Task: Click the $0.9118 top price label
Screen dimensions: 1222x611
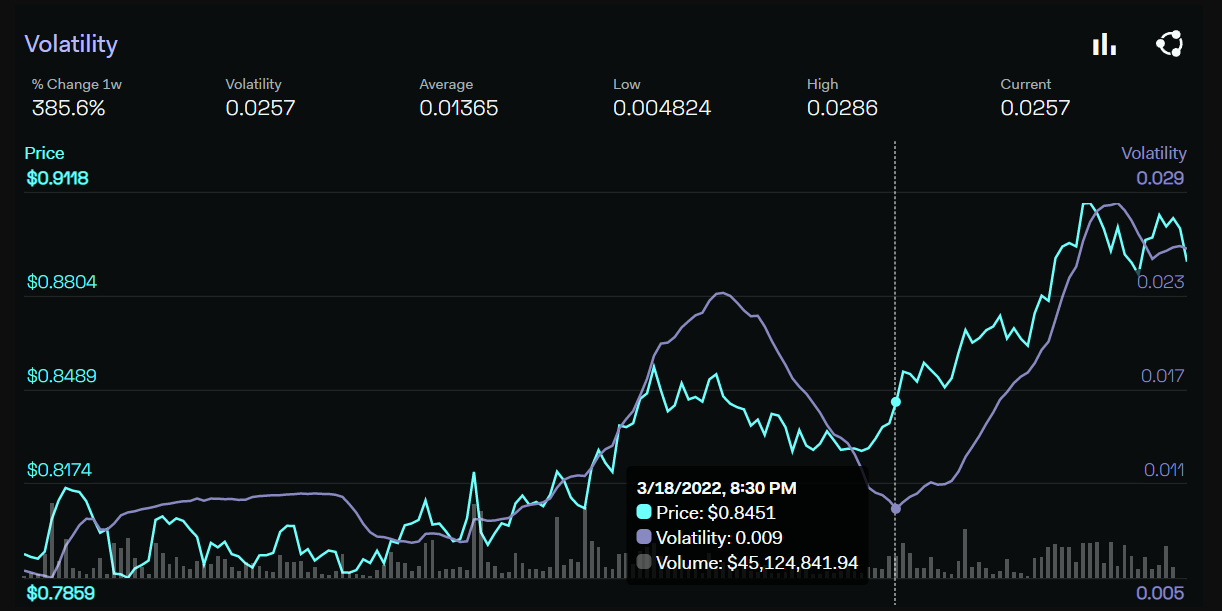Action: pyautogui.click(x=58, y=179)
